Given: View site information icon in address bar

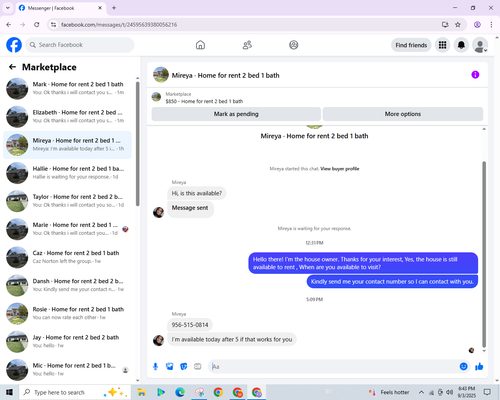Looking at the screenshot, I should click(x=53, y=25).
